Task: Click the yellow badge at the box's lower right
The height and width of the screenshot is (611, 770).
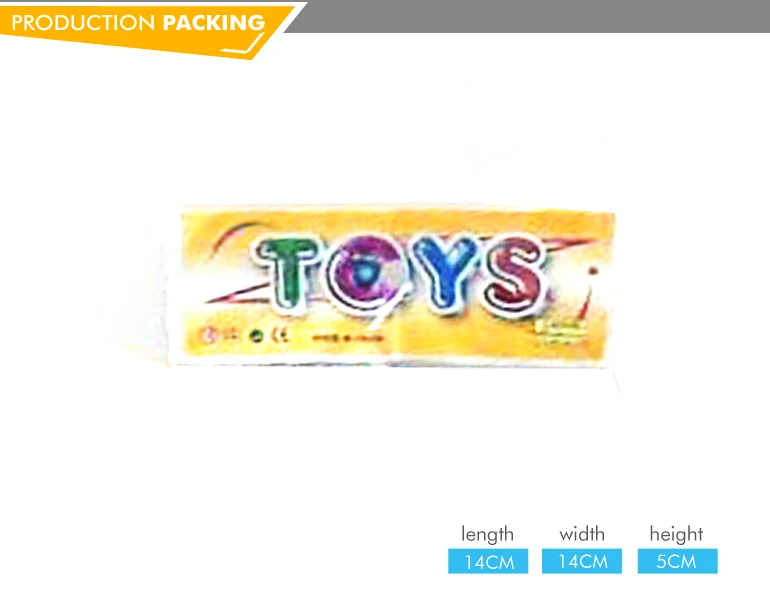Action: point(561,329)
